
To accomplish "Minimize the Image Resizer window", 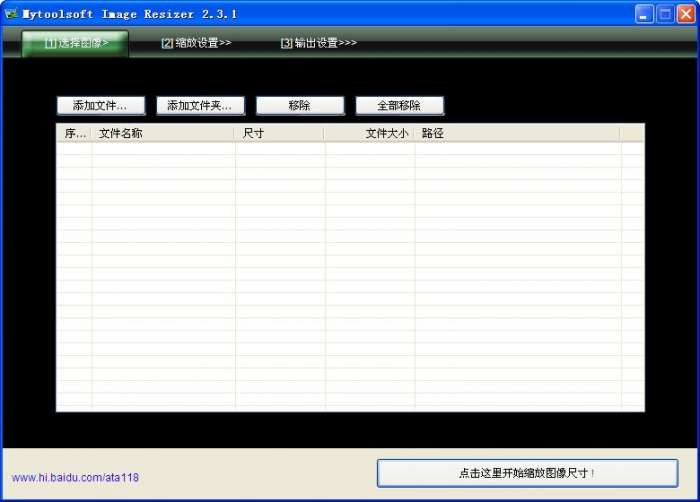I will (644, 14).
